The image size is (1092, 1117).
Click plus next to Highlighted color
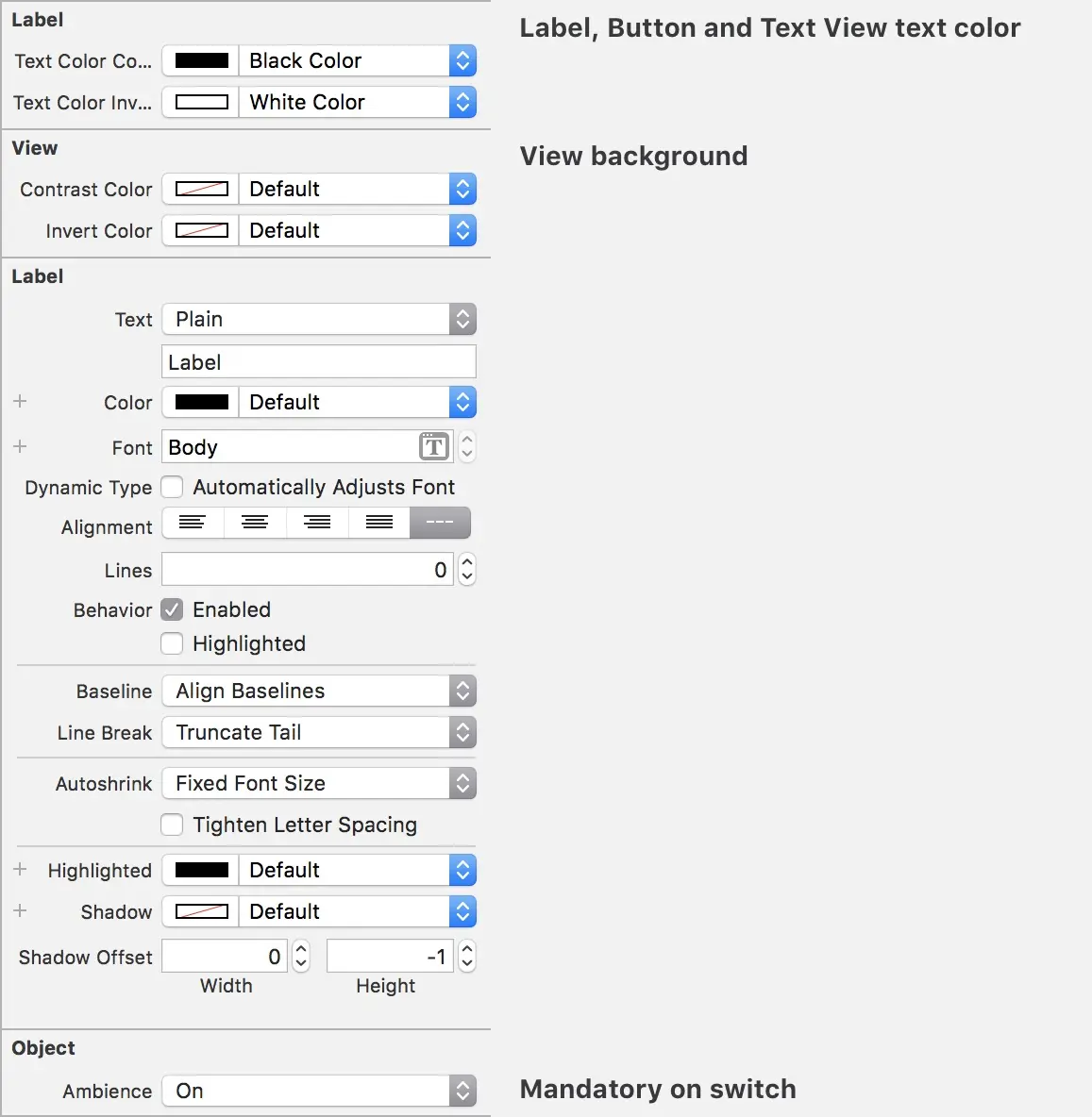point(20,869)
